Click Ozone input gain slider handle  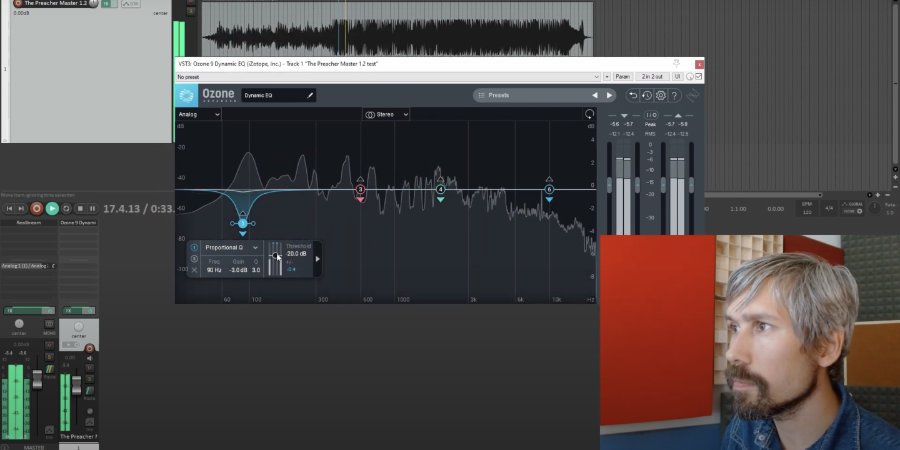pyautogui.click(x=610, y=185)
